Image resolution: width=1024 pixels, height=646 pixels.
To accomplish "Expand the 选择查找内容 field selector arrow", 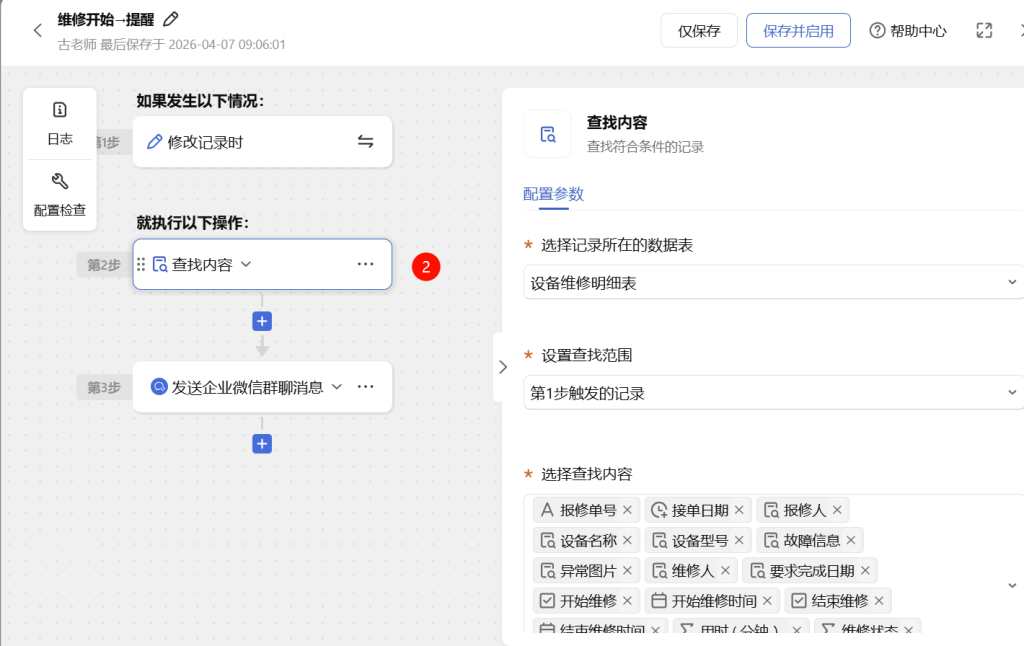I will click(x=1012, y=585).
